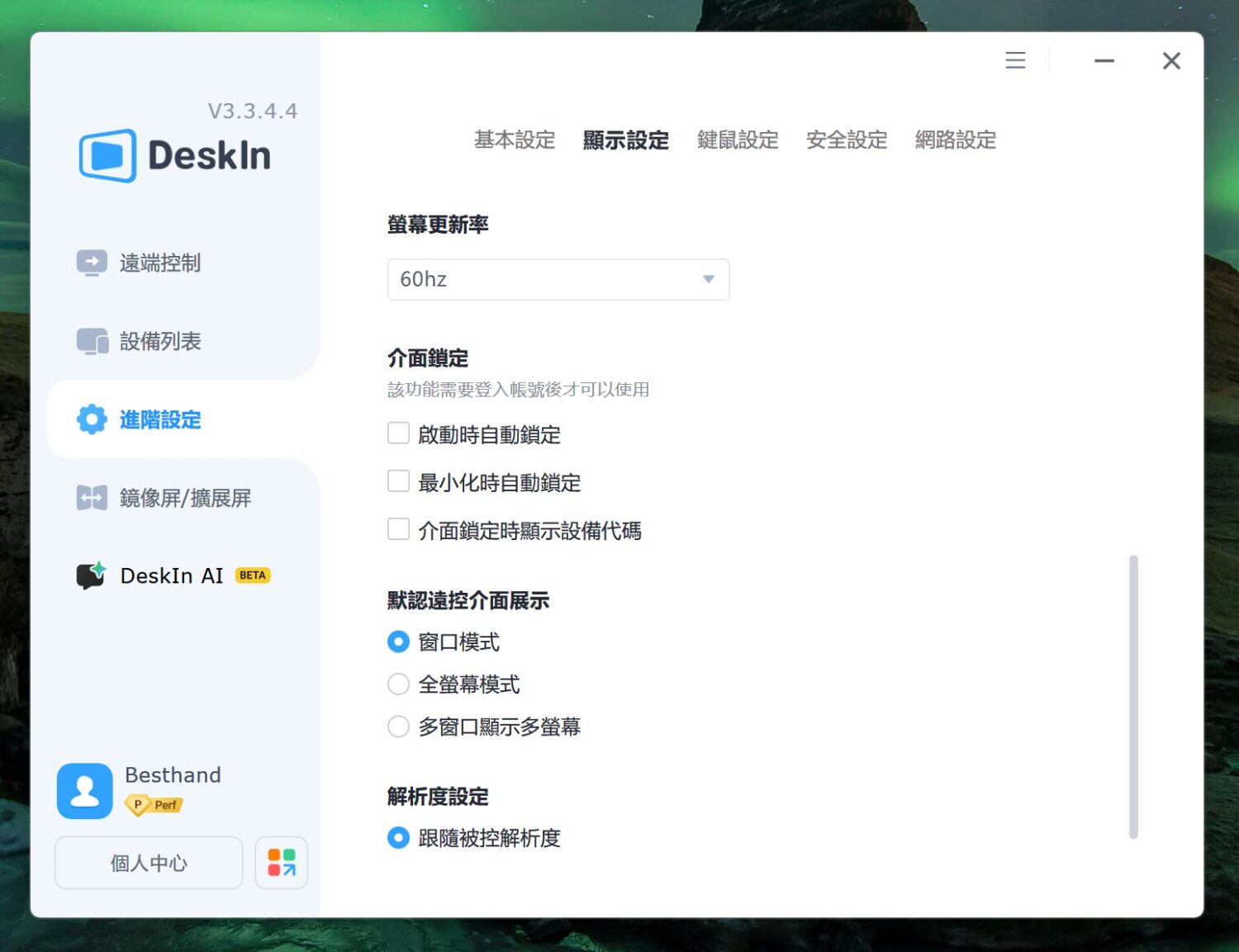The width and height of the screenshot is (1239, 952).
Task: Open the colorful apps grid icon
Action: [x=282, y=863]
